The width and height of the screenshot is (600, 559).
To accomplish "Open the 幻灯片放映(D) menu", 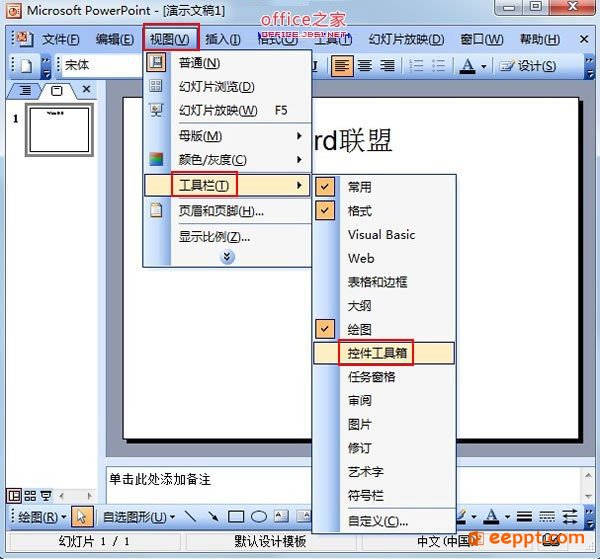I will [x=406, y=39].
